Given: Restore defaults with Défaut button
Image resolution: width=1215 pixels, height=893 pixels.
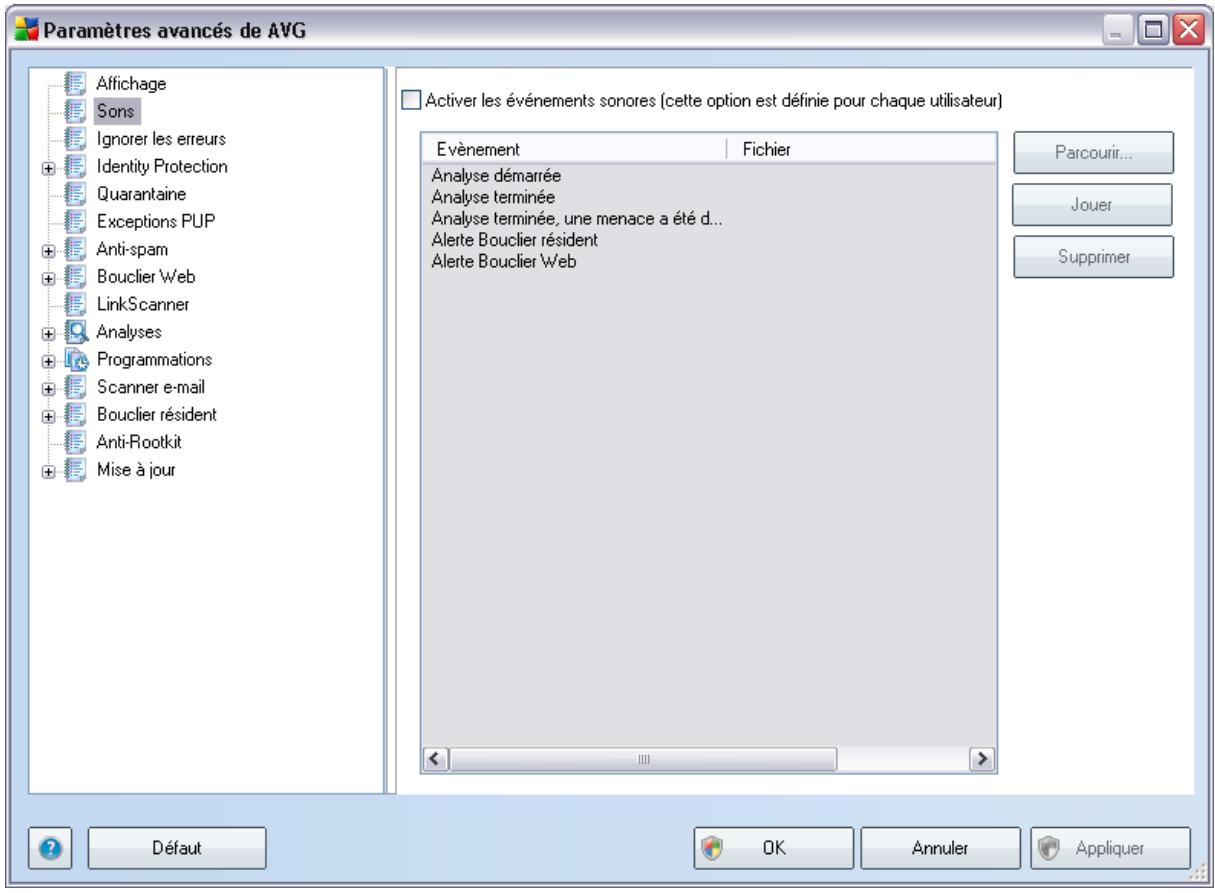Looking at the screenshot, I should click(x=177, y=847).
